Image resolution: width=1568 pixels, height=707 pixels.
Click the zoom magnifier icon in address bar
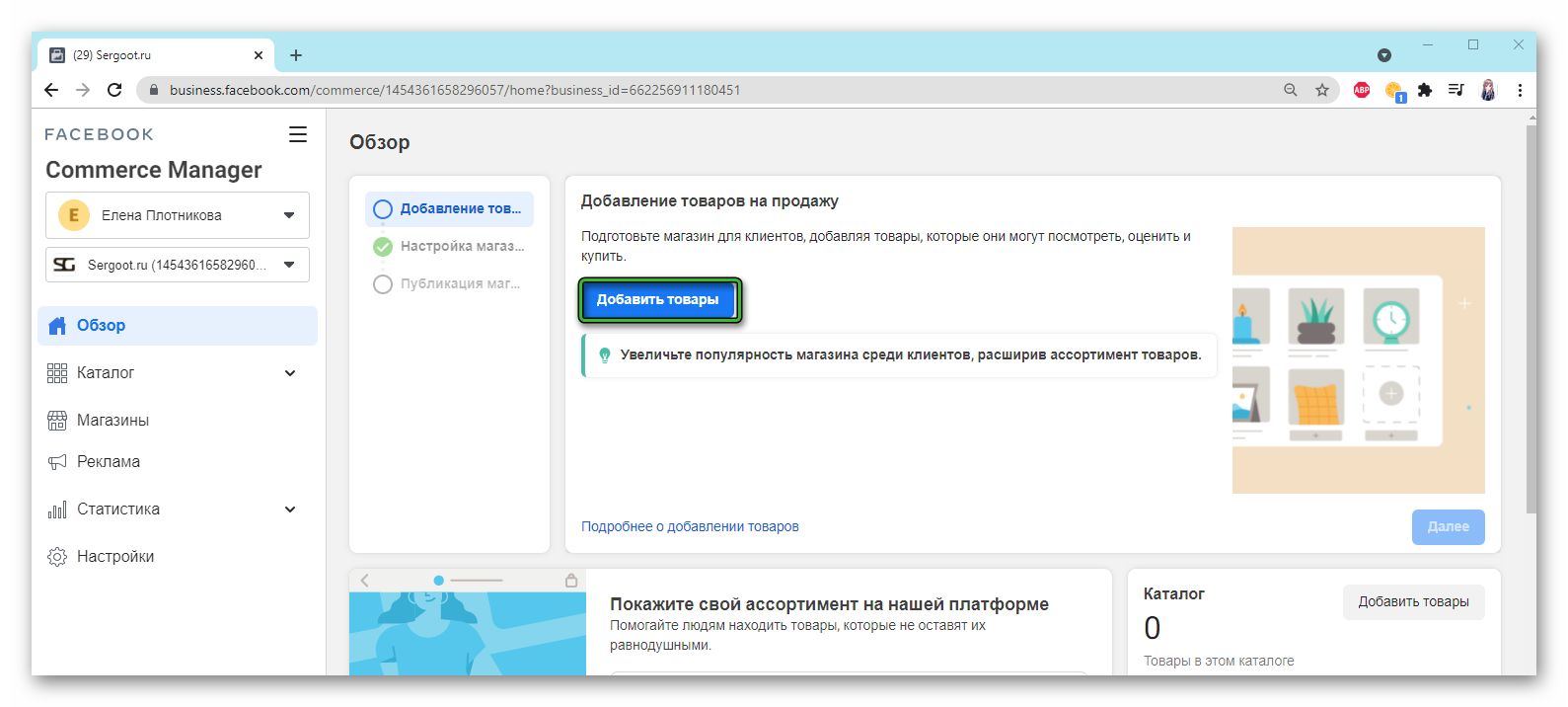[1290, 90]
